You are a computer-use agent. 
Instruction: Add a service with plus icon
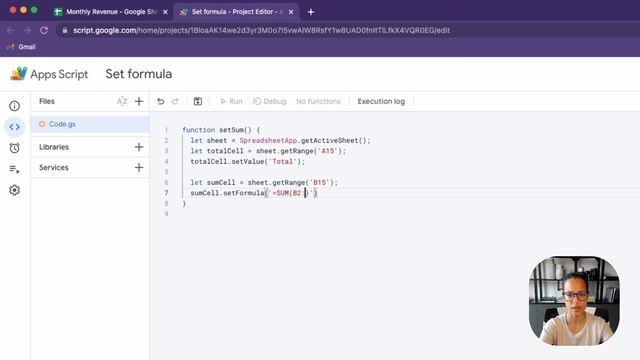tap(139, 167)
